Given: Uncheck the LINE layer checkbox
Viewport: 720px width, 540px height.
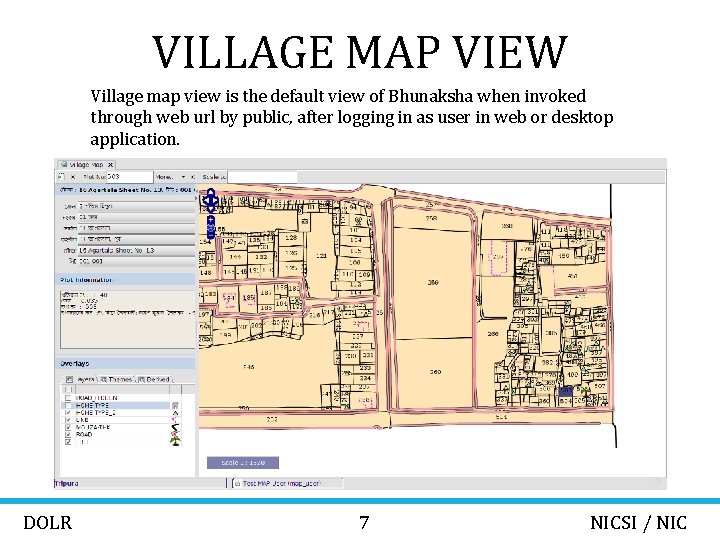Looking at the screenshot, I should [x=68, y=420].
